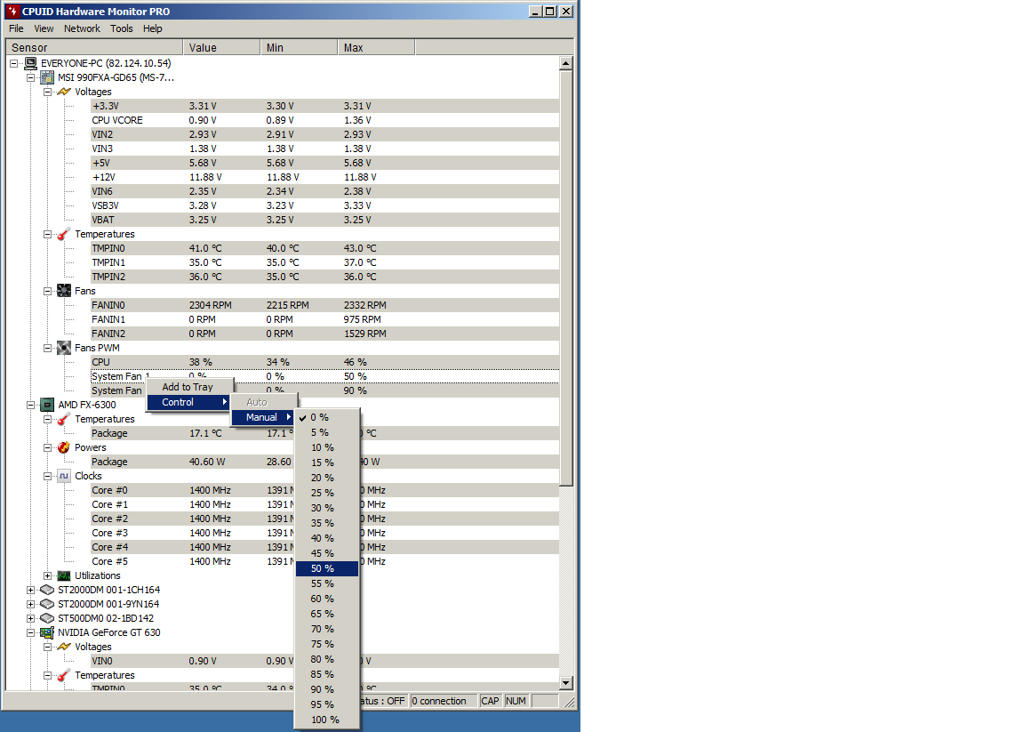The width and height of the screenshot is (1024, 732).
Task: Click the Clocks waveform icon
Action: tap(64, 476)
